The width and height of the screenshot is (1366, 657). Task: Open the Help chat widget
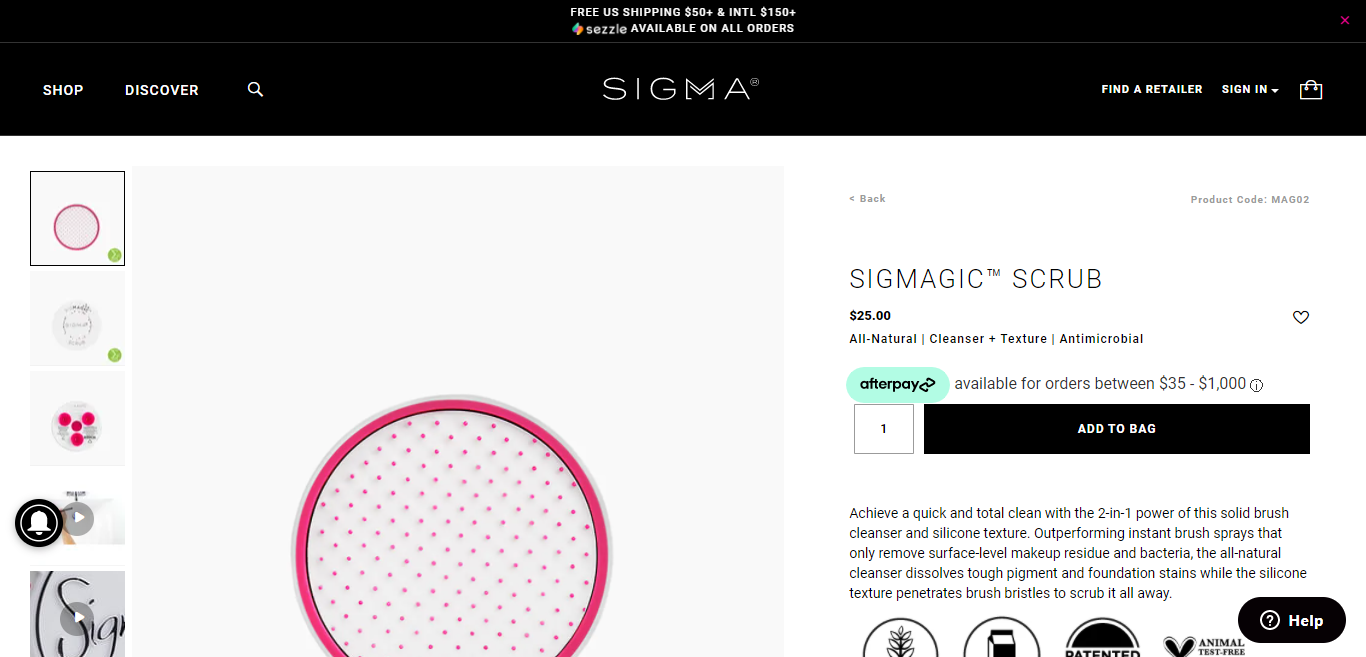[x=1291, y=621]
